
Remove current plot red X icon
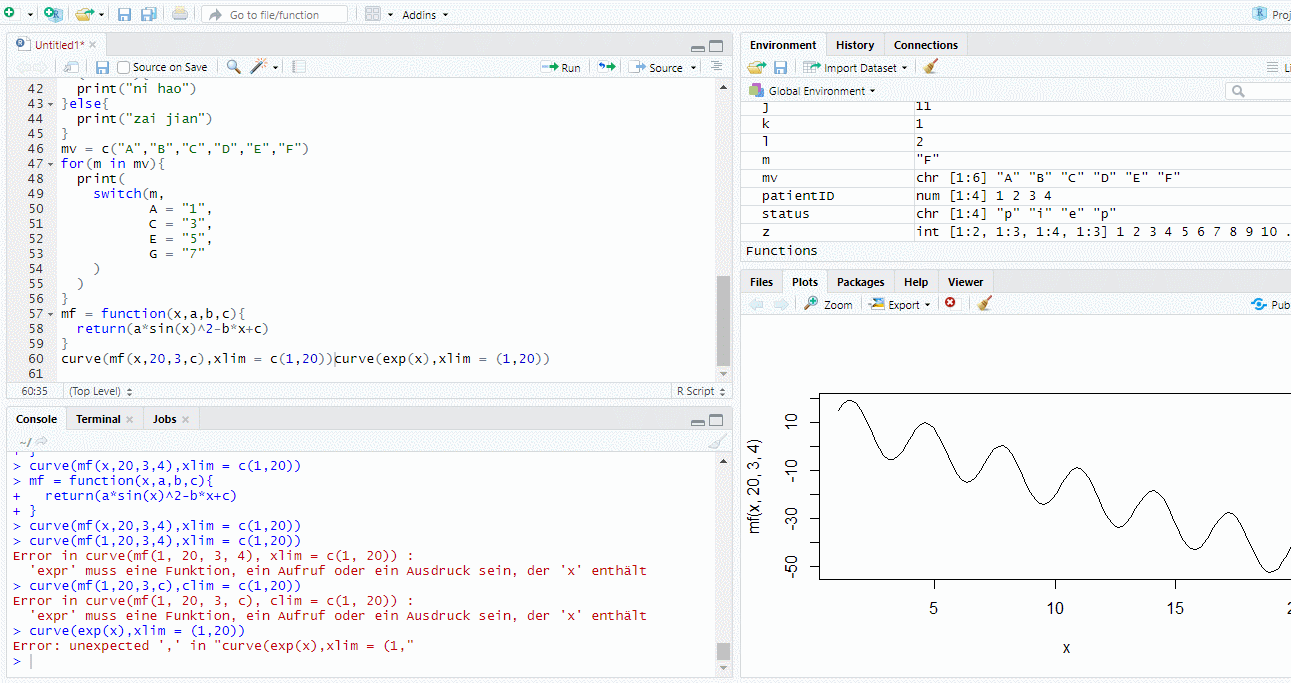[x=950, y=303]
